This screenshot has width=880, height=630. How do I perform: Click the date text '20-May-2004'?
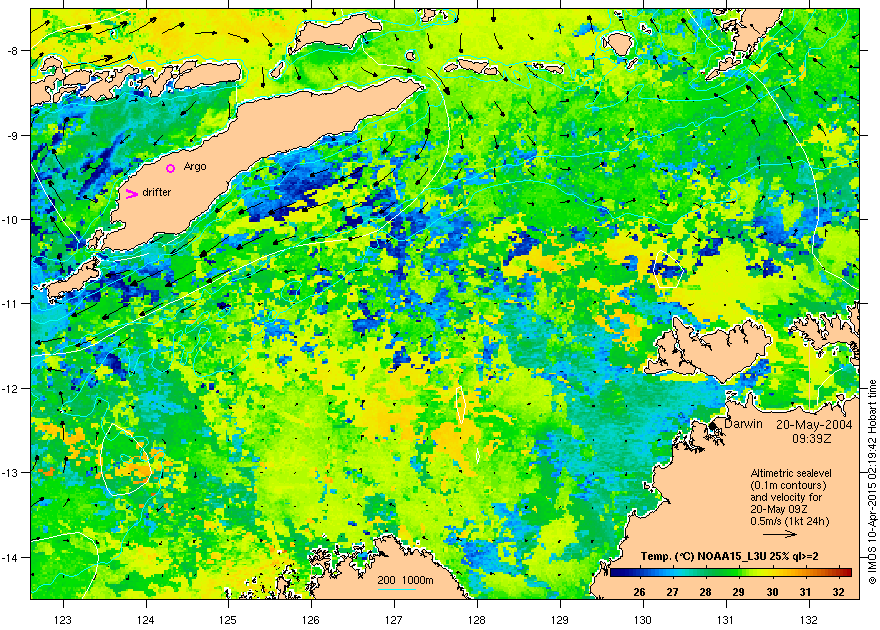[x=814, y=424]
